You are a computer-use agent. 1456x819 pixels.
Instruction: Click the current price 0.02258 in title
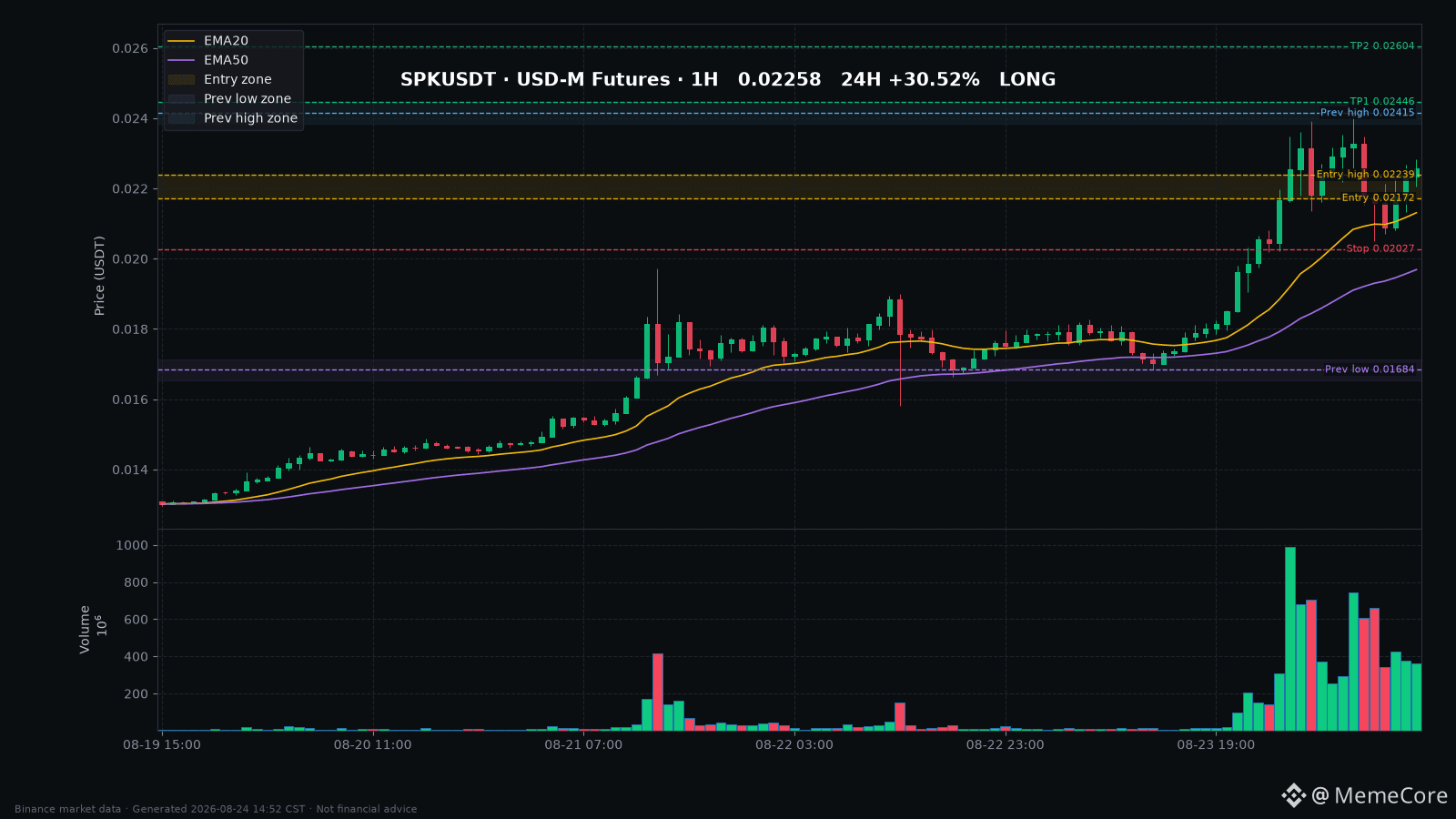click(779, 79)
